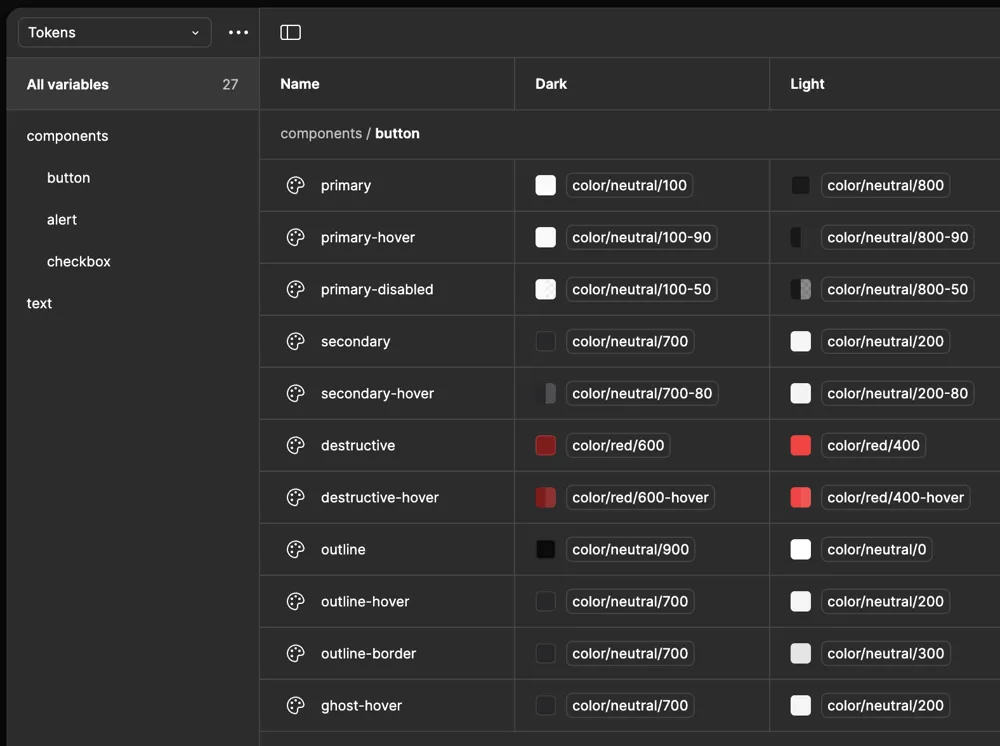Screen dimensions: 1000x746
Task: Click the palette icon next to primary
Action: pos(295,185)
